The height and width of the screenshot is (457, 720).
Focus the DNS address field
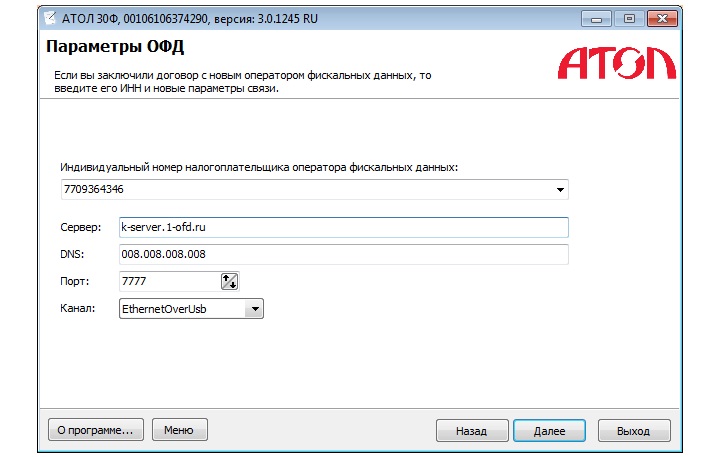pyautogui.click(x=343, y=254)
